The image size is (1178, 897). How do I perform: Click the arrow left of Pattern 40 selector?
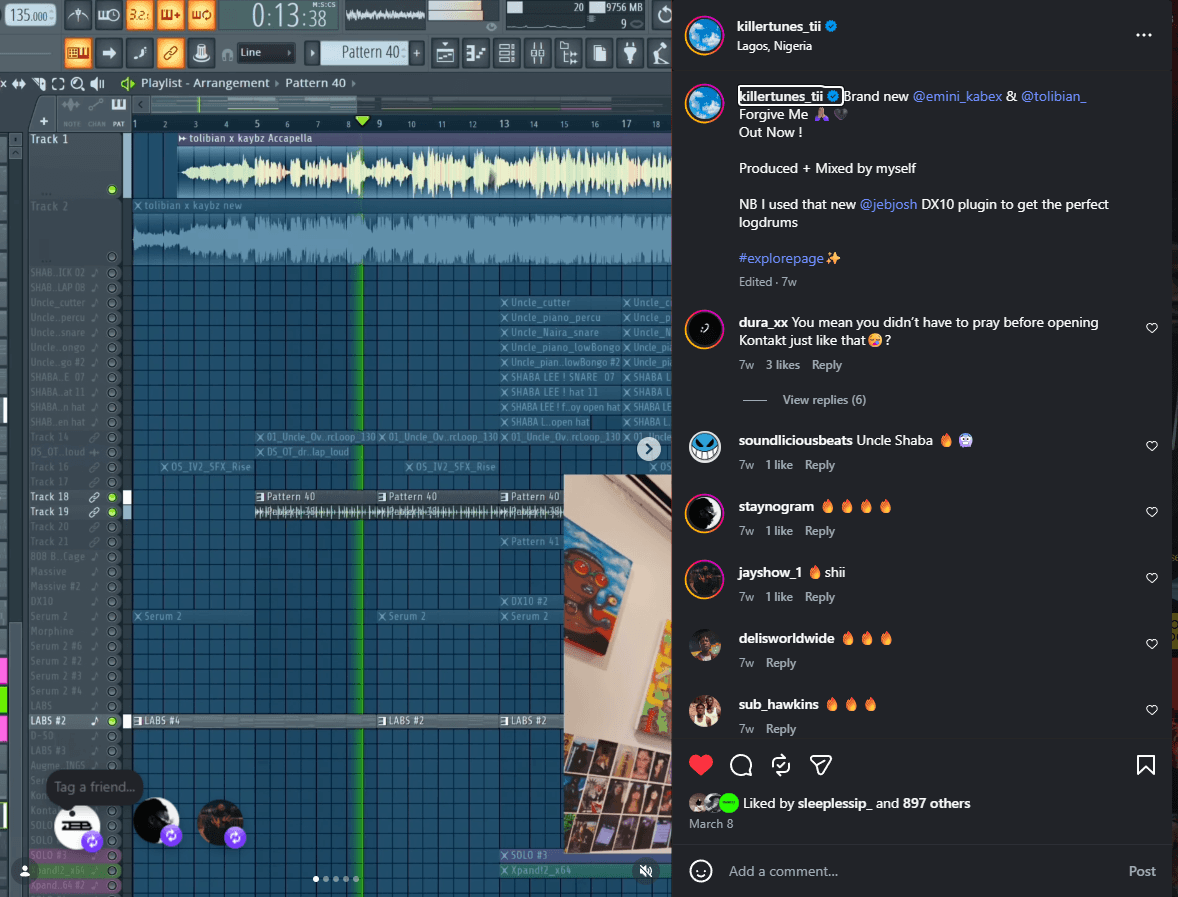[313, 53]
